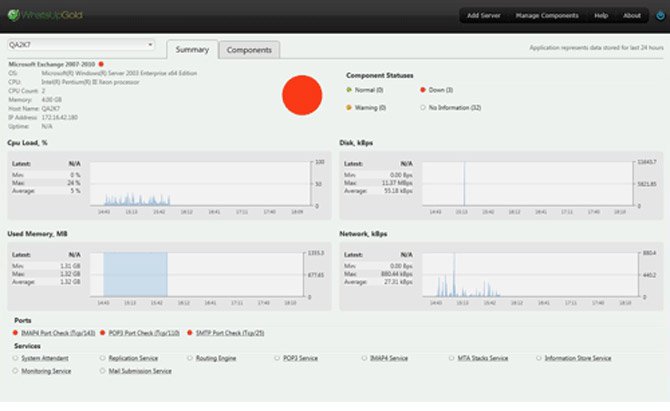Click the Cpu Load graph area
The height and width of the screenshot is (411, 670).
coord(201,184)
